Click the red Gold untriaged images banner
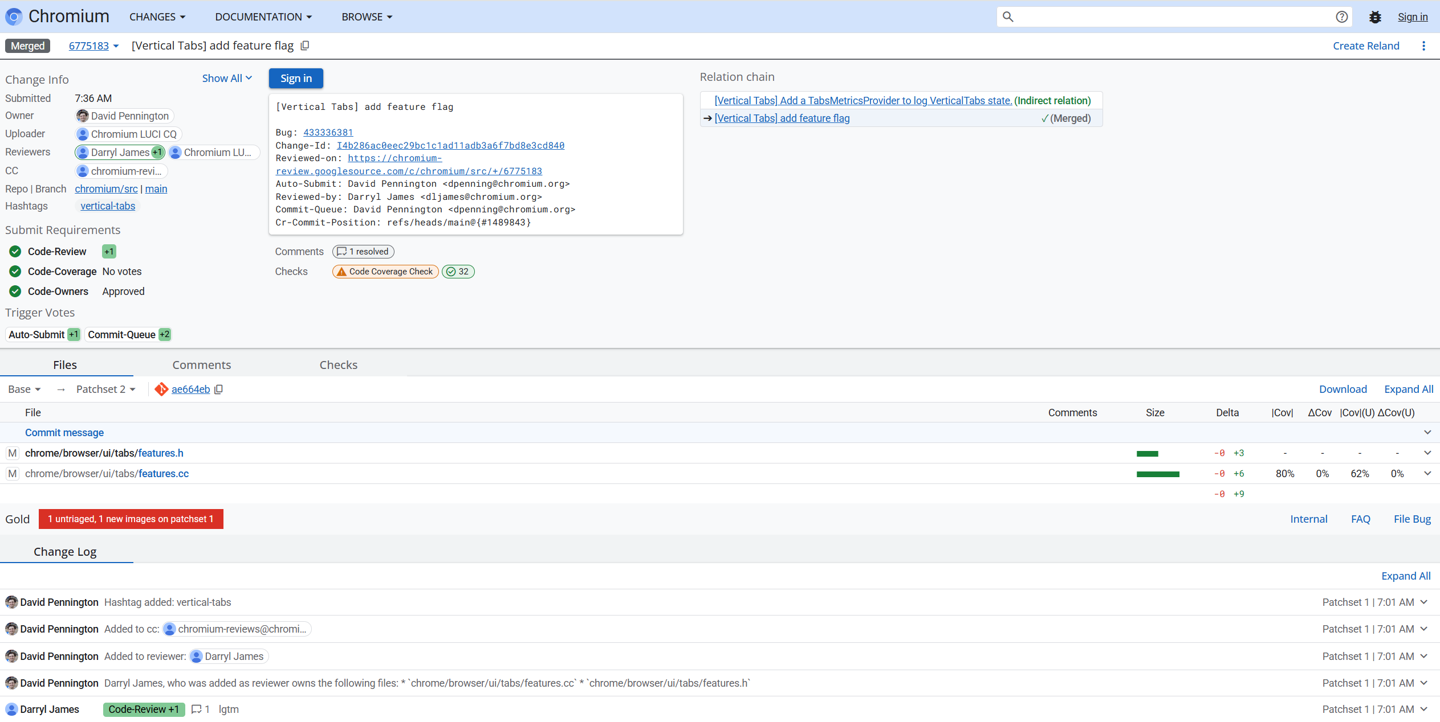 tap(131, 519)
